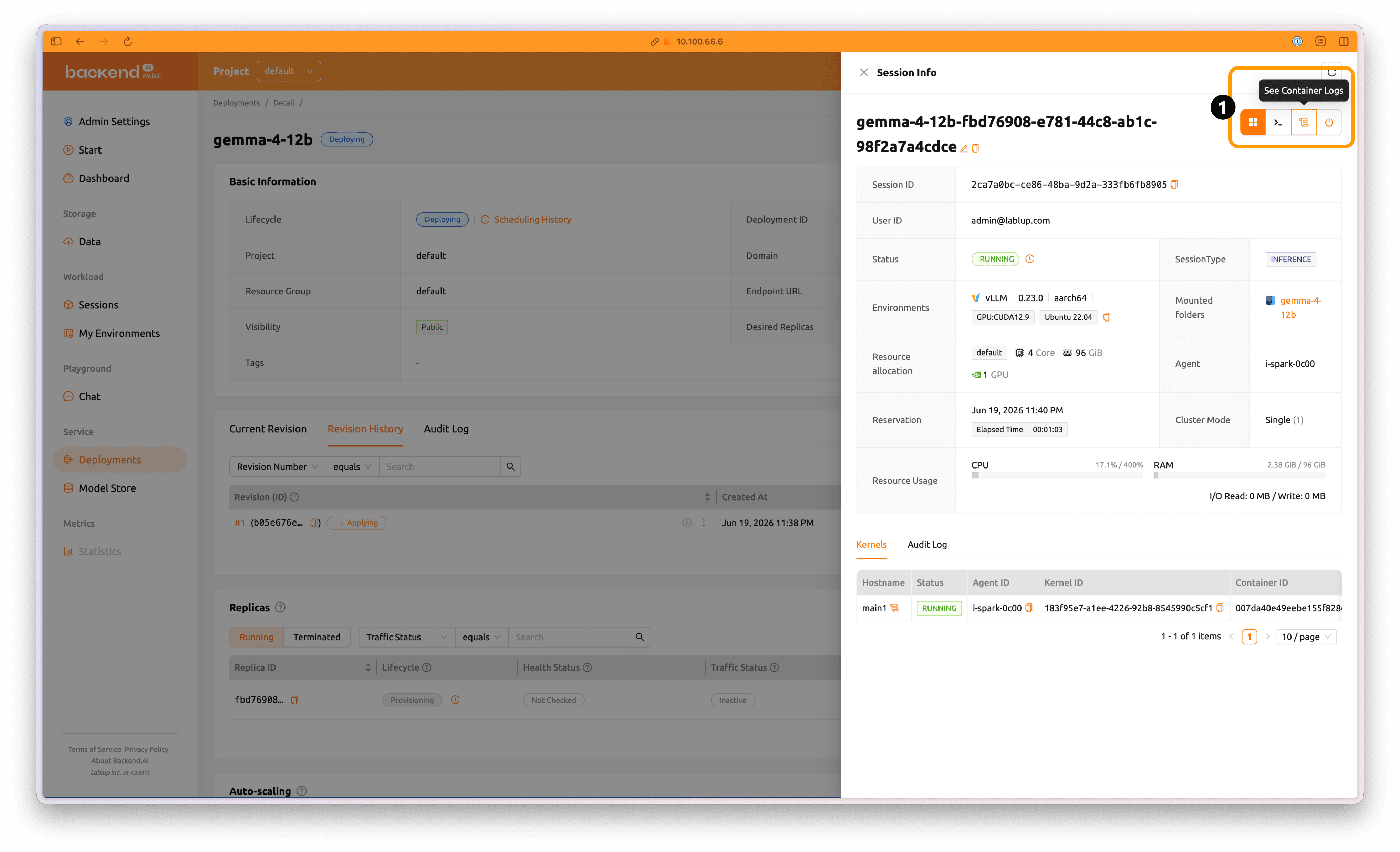Switch to the Revision History tab

coord(365,429)
